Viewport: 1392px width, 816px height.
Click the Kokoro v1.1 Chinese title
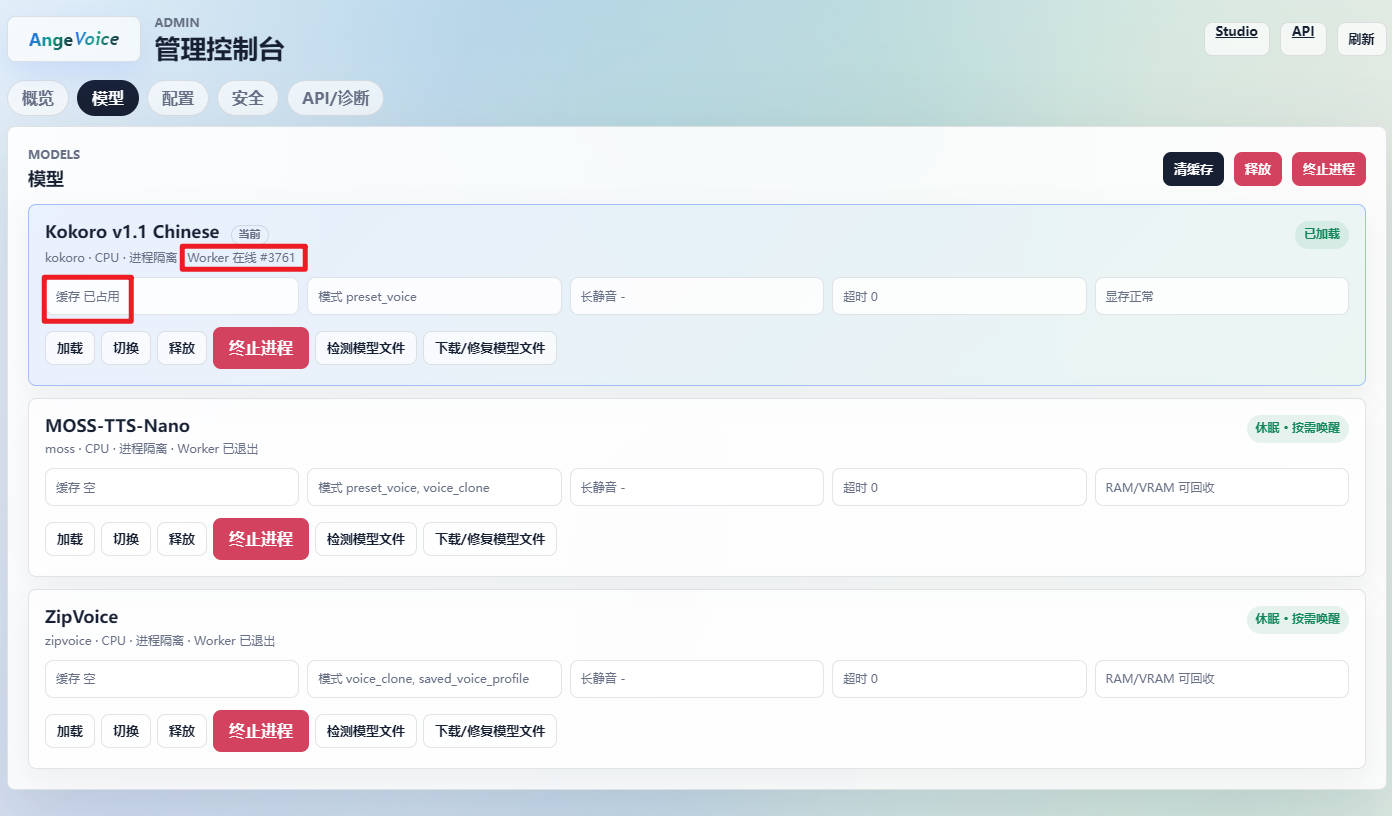[132, 232]
